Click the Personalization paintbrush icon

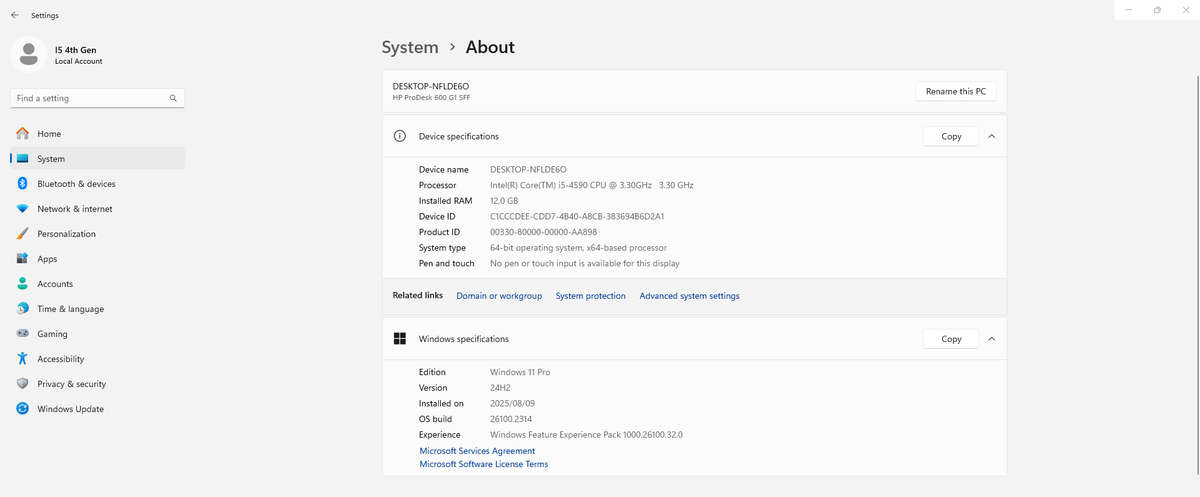pyautogui.click(x=22, y=234)
